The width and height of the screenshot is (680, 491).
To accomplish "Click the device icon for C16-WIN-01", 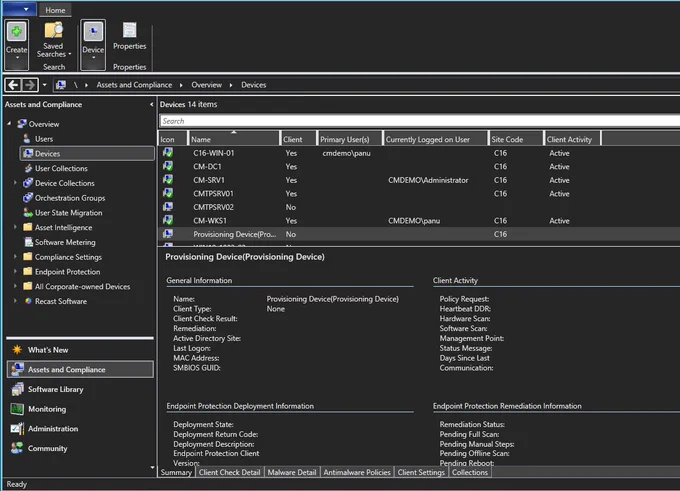I will 168,153.
